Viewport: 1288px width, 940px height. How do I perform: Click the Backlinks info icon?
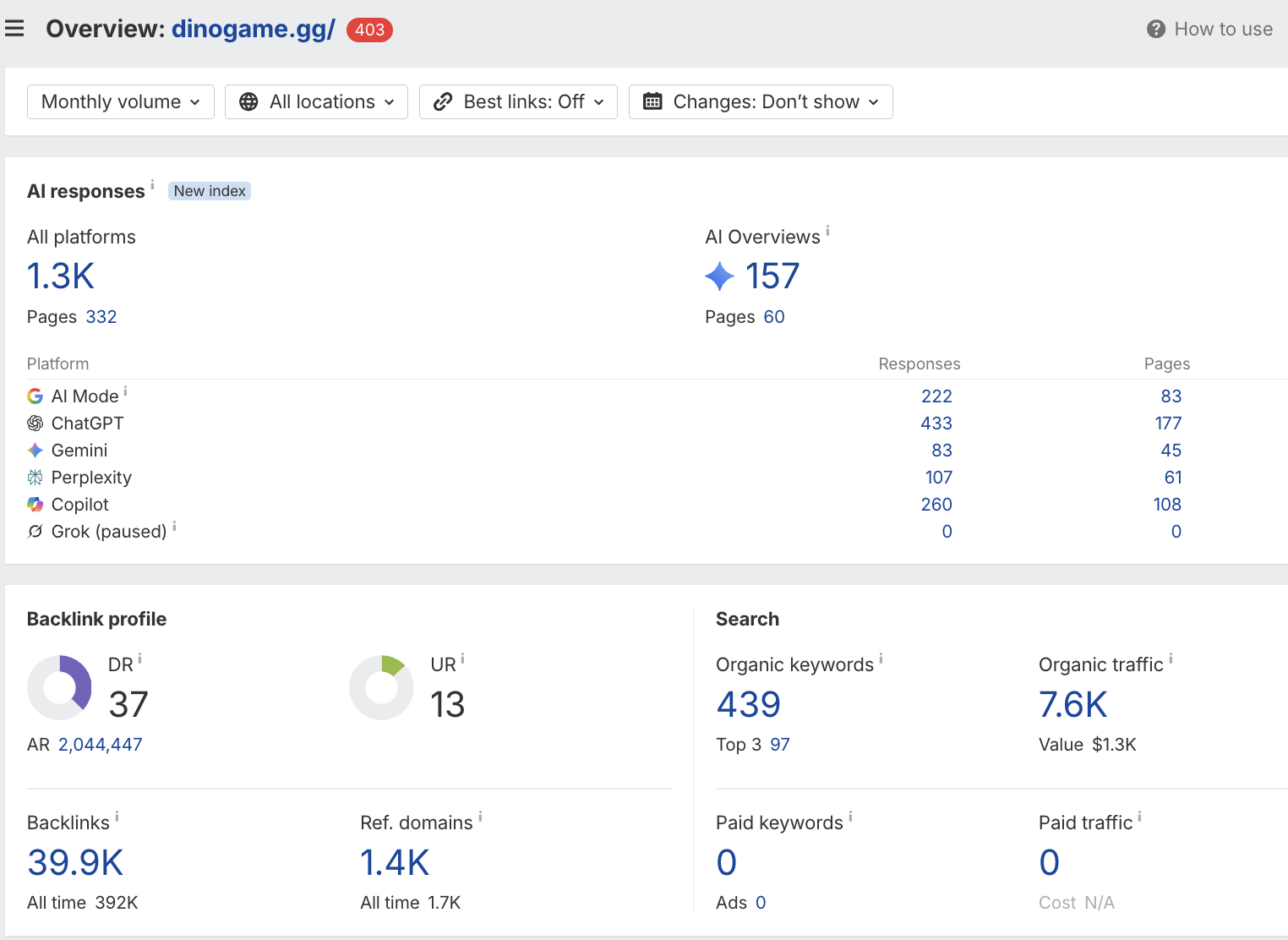point(117,817)
